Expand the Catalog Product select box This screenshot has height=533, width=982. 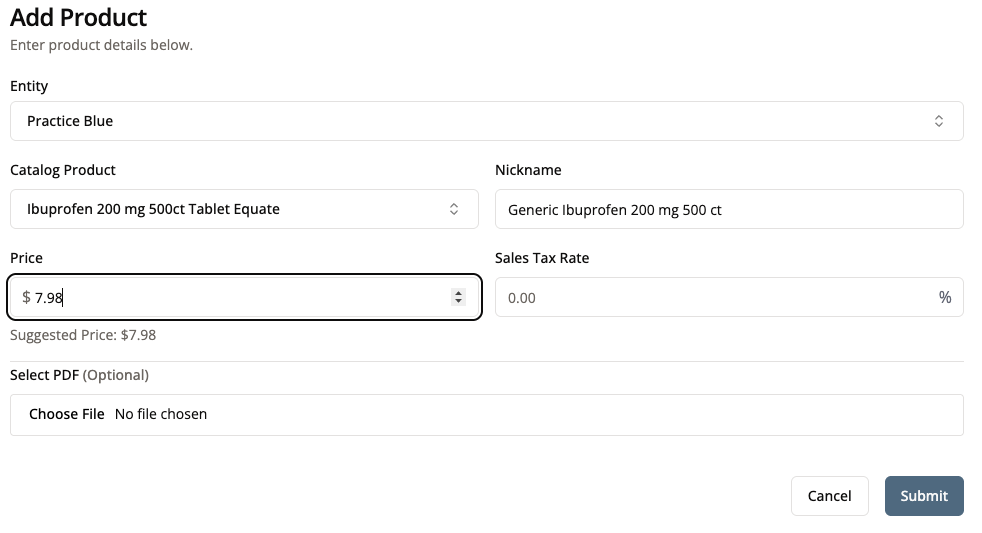click(244, 209)
